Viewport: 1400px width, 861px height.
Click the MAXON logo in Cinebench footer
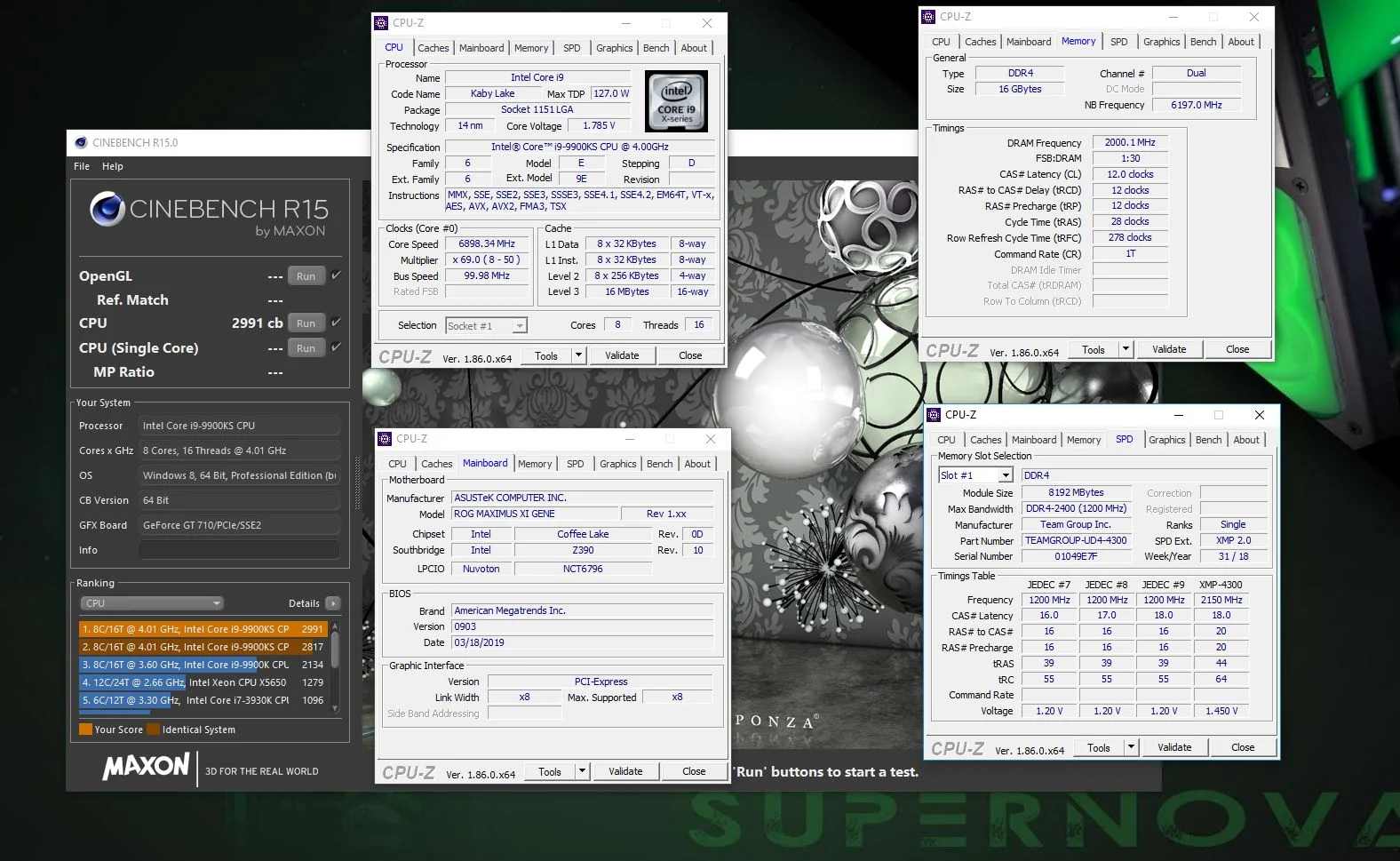(x=147, y=767)
